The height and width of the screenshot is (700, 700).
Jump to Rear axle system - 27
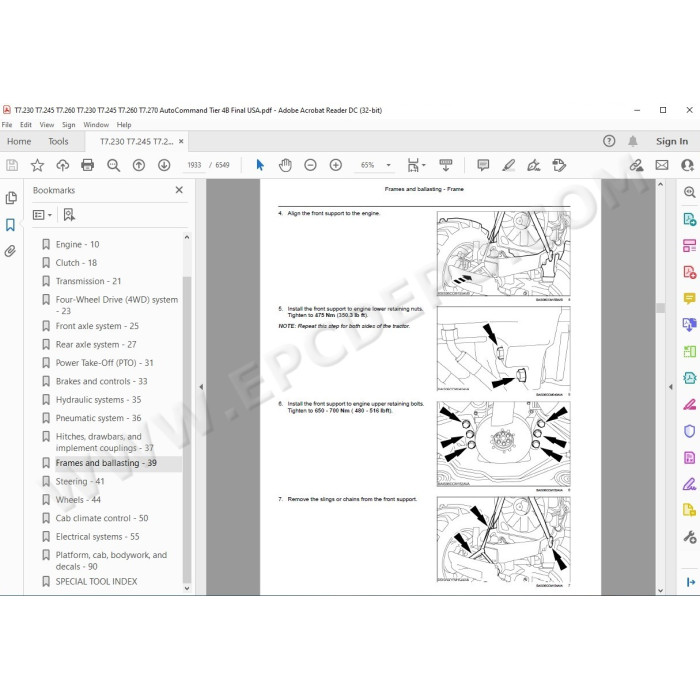(96, 344)
